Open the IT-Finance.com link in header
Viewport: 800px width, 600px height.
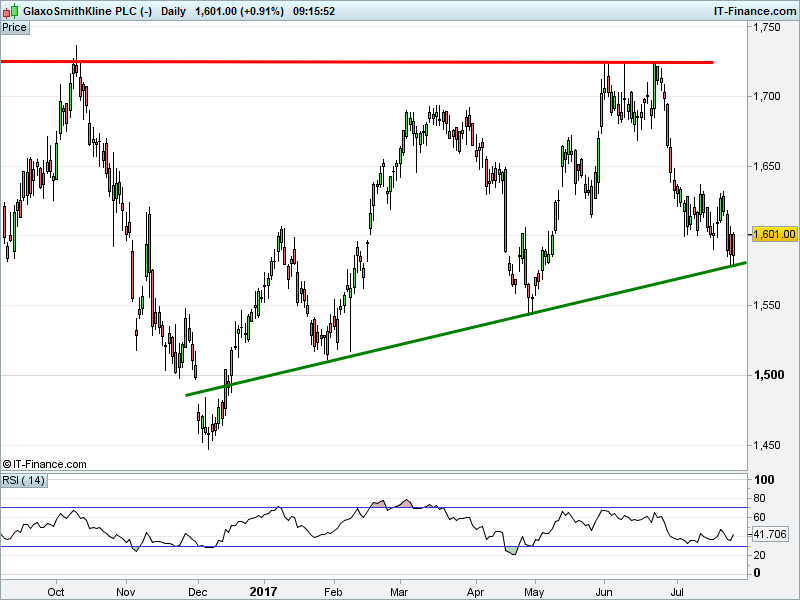[x=755, y=11]
